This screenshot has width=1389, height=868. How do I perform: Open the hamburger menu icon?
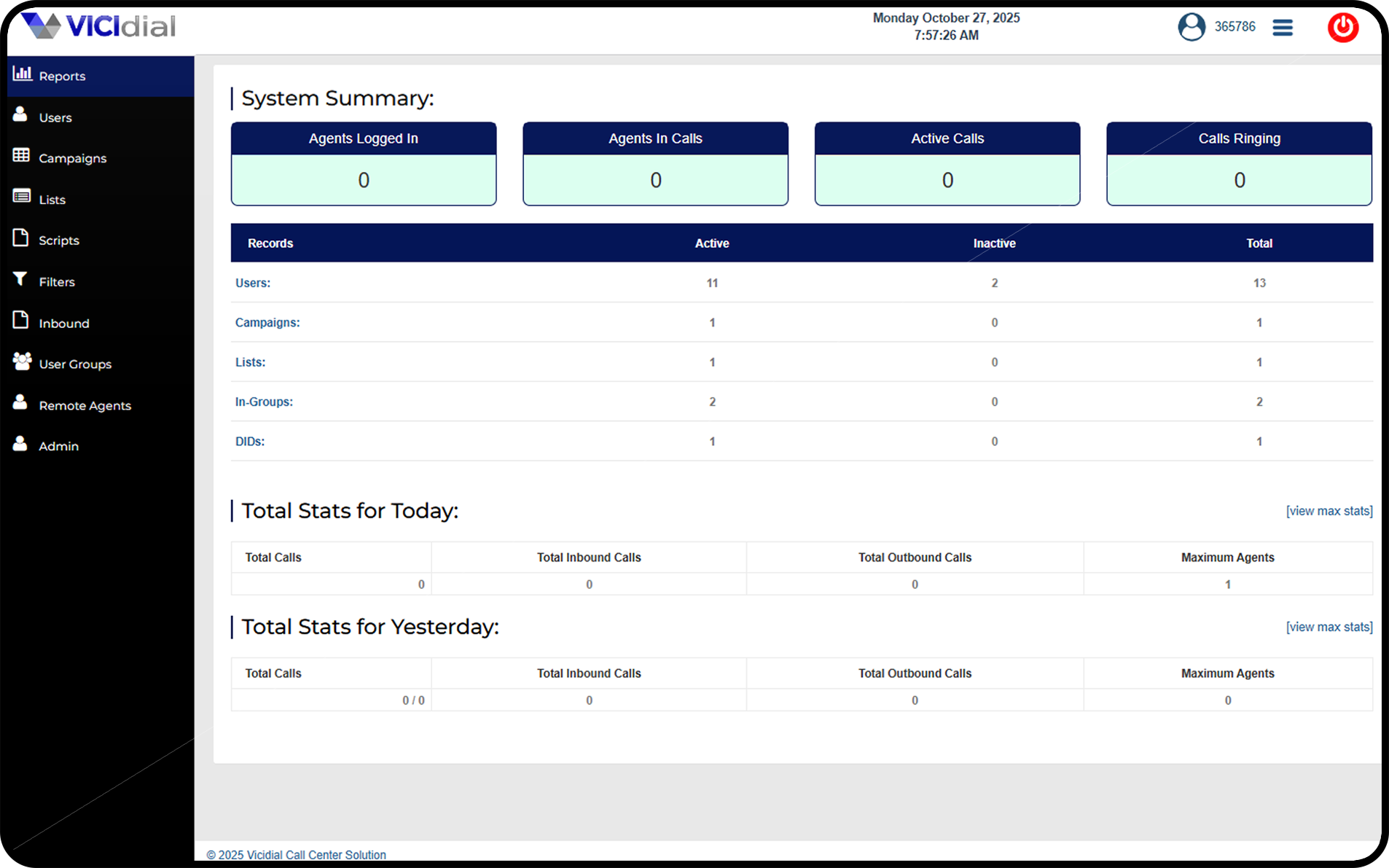pyautogui.click(x=1283, y=28)
